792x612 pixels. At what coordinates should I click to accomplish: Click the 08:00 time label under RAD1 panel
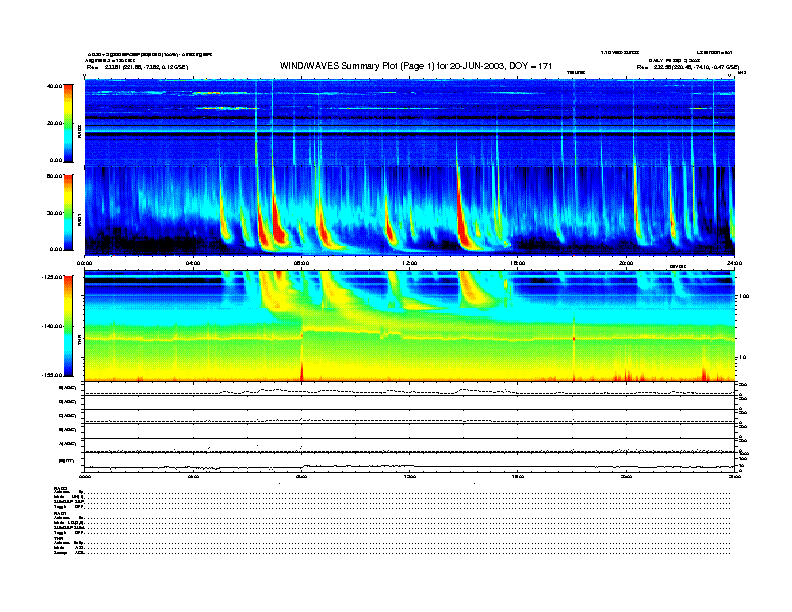302,263
